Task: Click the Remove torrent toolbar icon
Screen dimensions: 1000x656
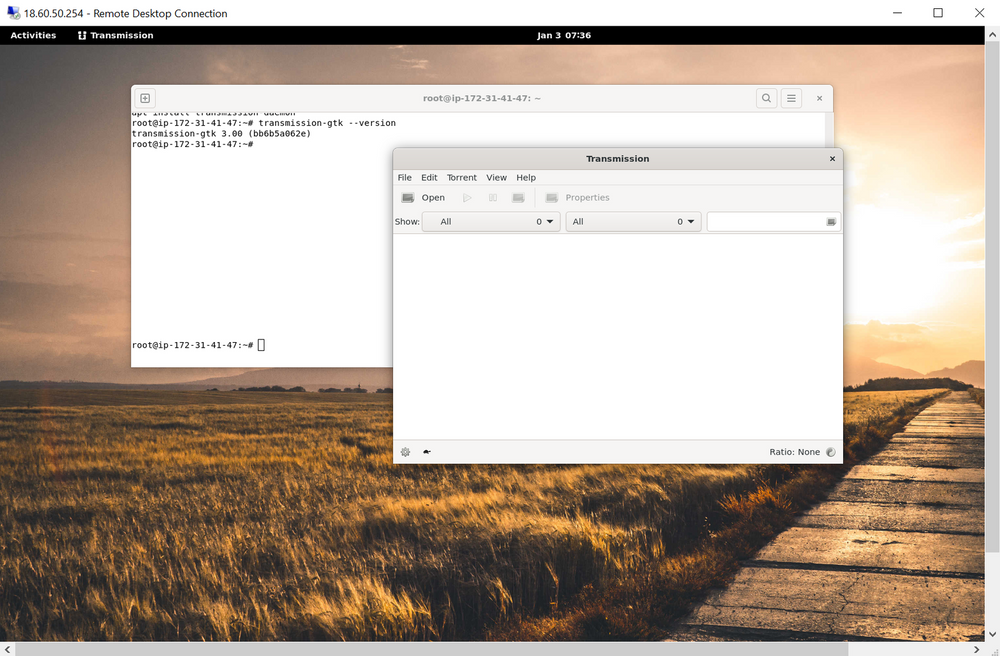Action: pyautogui.click(x=518, y=197)
